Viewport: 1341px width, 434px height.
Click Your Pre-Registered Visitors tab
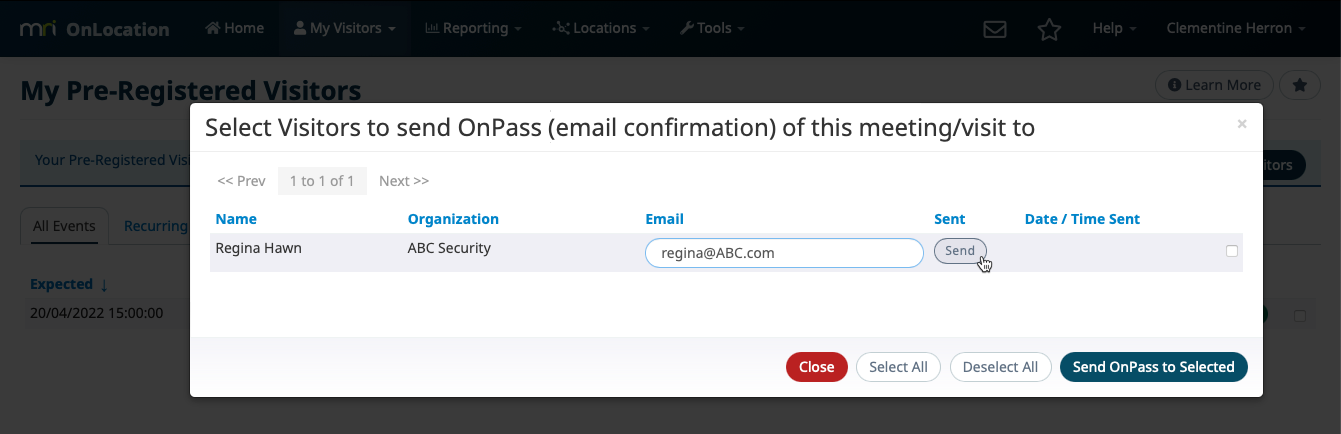coord(114,160)
